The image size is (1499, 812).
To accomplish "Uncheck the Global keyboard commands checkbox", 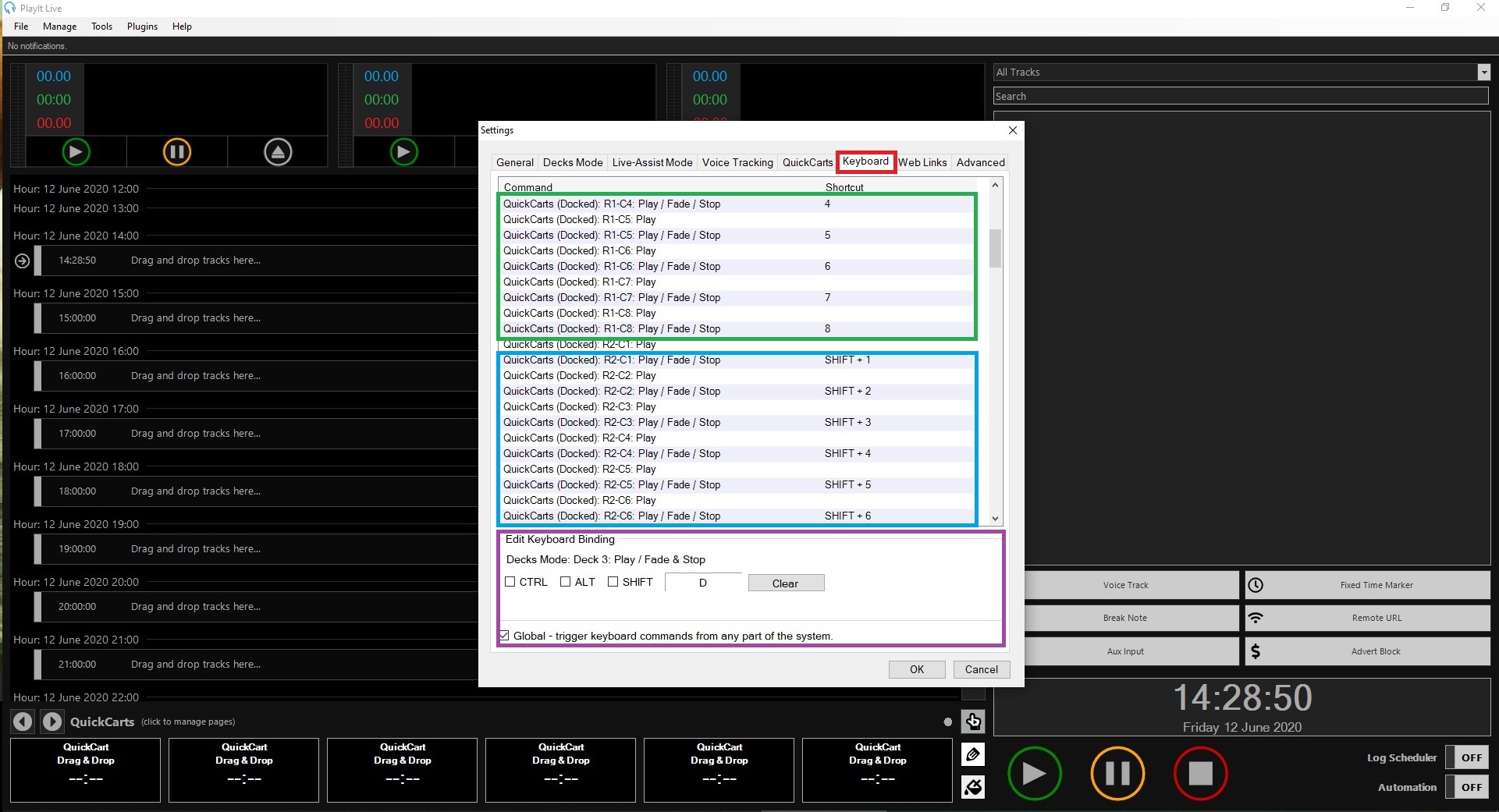I will pos(505,636).
